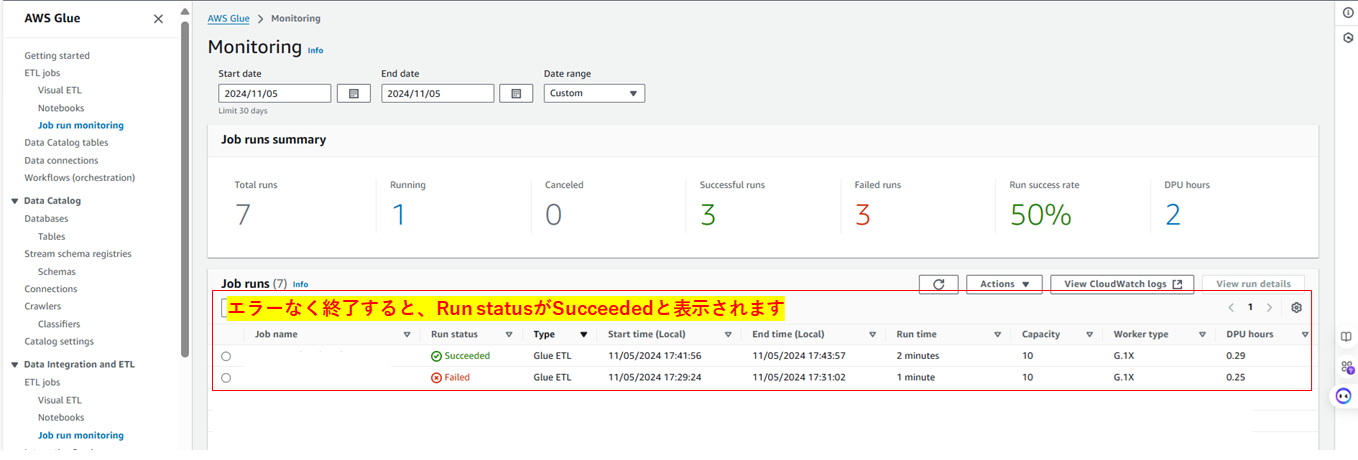The height and width of the screenshot is (460, 1358).
Task: Sort by Start time (Local) column arrow
Action: 728,335
